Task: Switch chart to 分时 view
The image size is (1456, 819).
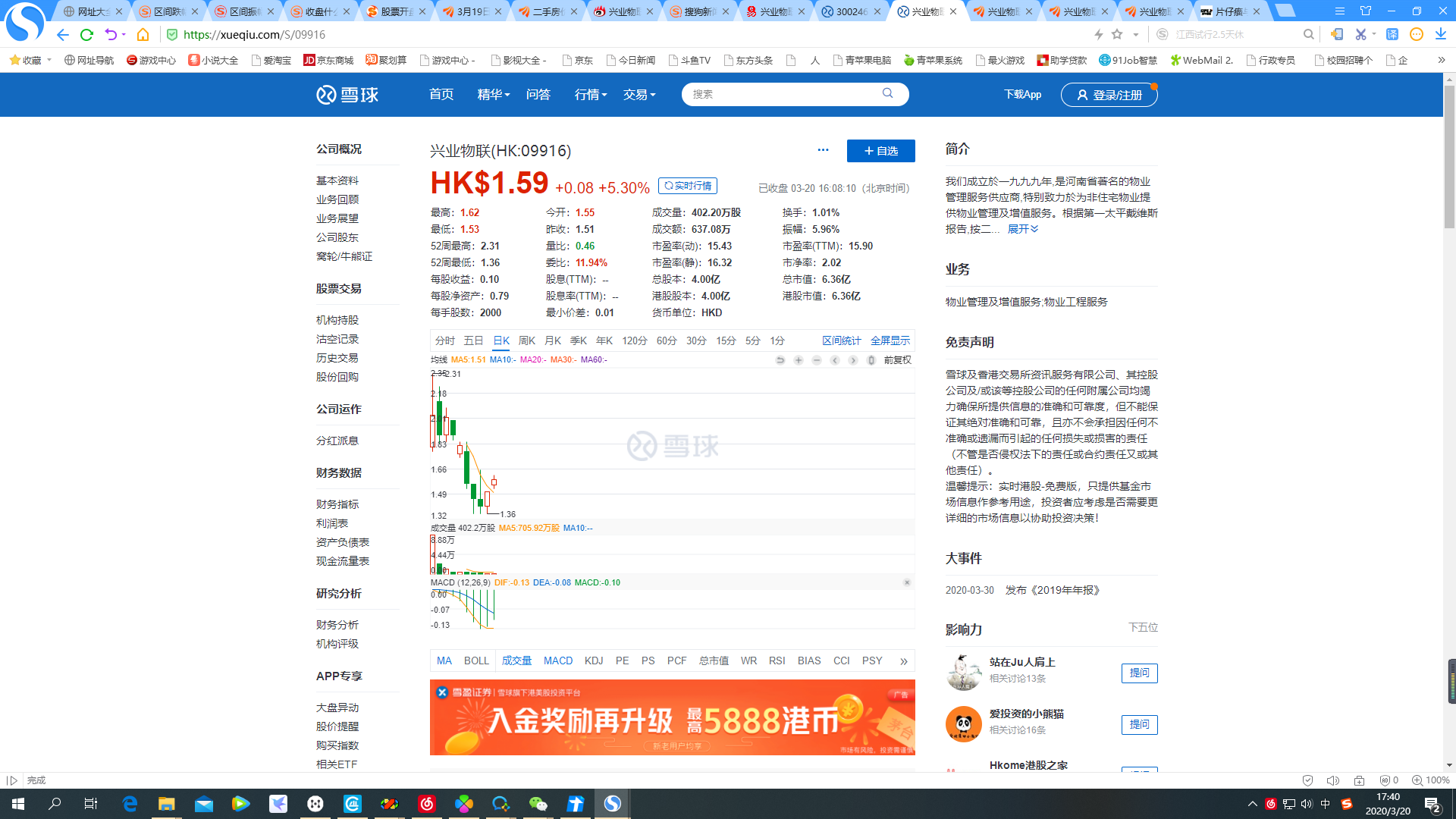Action: [x=445, y=340]
